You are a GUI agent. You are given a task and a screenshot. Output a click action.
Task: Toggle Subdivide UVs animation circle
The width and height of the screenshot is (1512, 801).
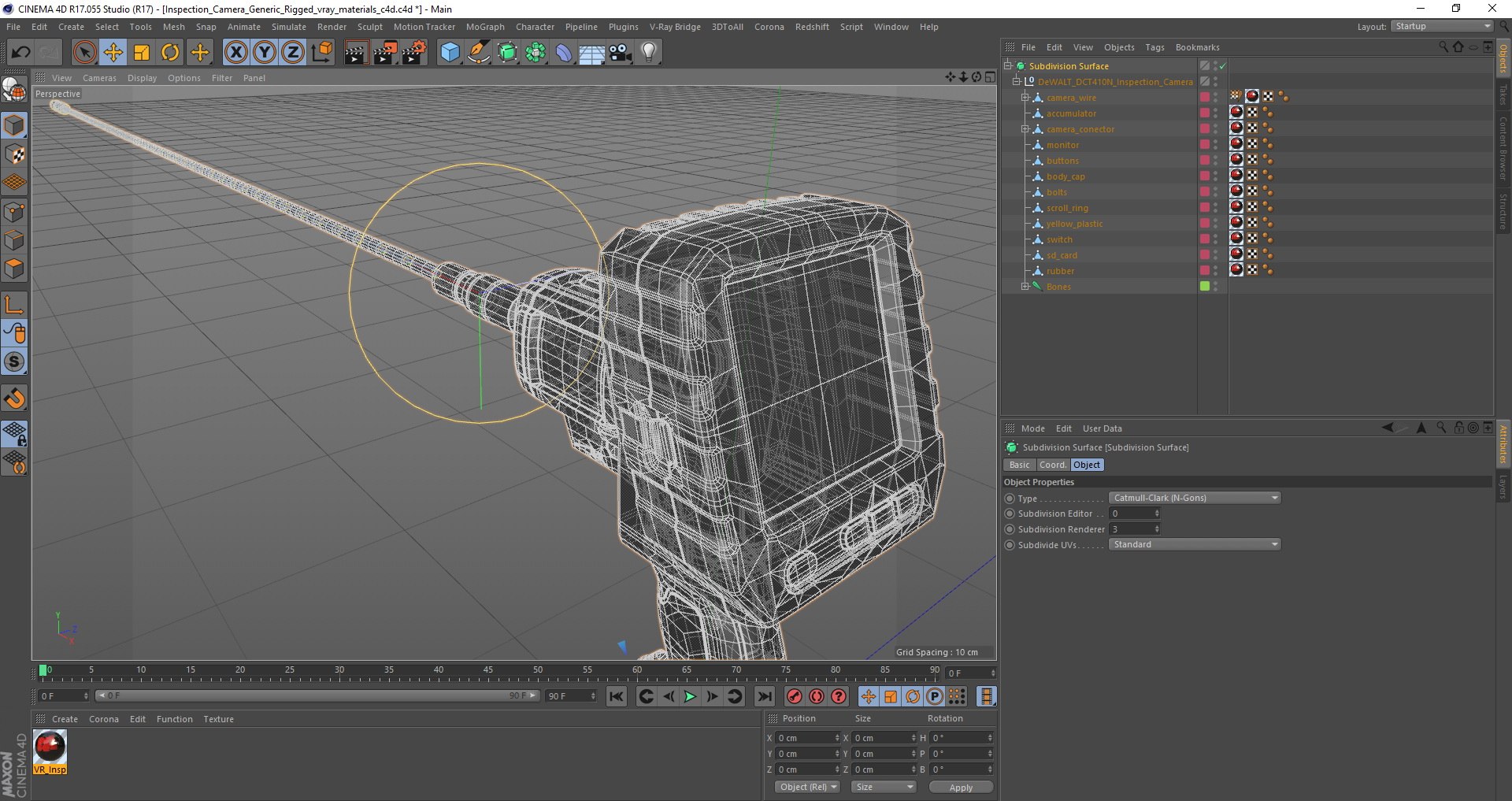tap(1010, 545)
